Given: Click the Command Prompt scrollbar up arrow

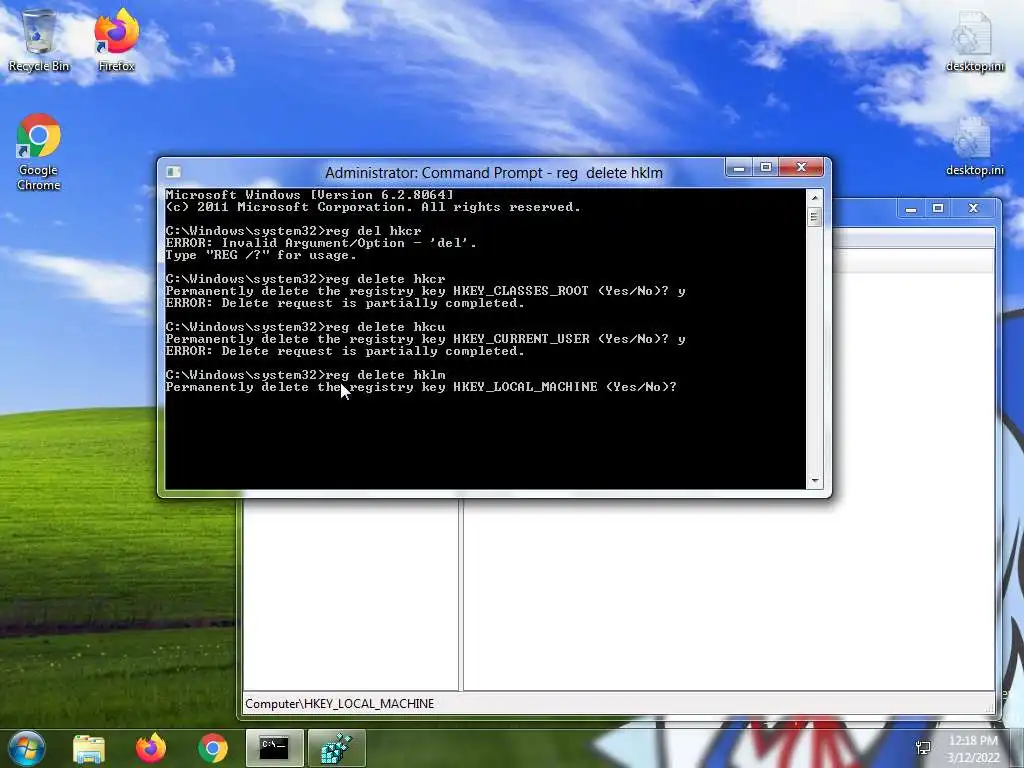Looking at the screenshot, I should pyautogui.click(x=814, y=197).
